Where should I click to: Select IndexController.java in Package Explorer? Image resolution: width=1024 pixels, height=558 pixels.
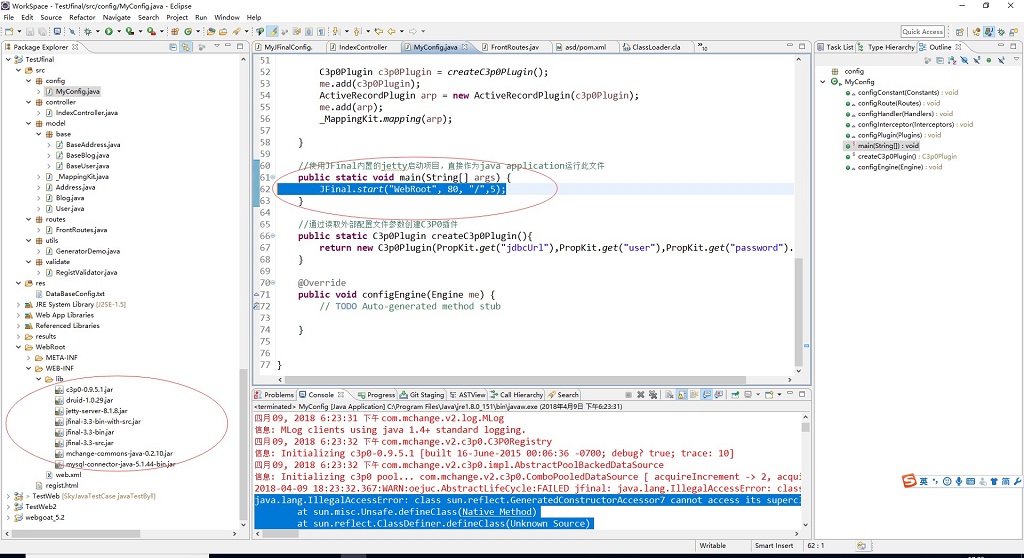pos(86,113)
